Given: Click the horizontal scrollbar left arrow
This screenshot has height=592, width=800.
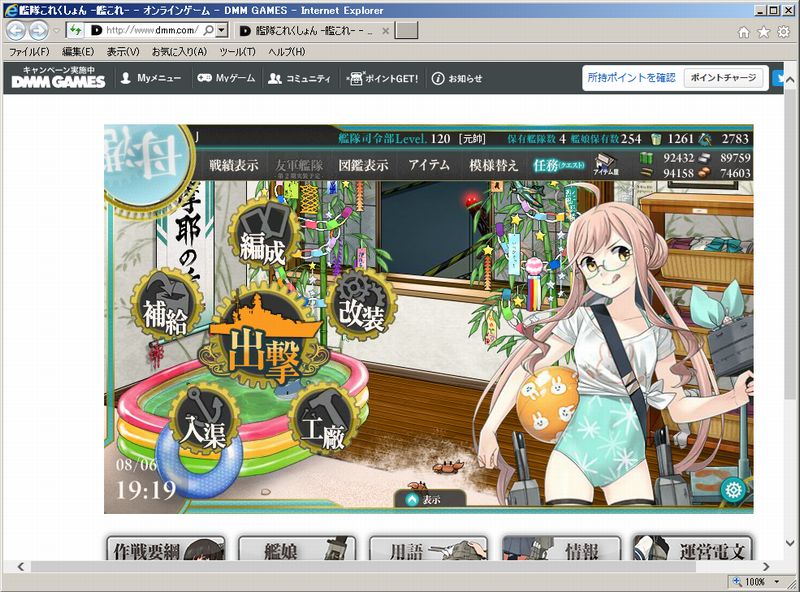Looking at the screenshot, I should click(x=20, y=566).
